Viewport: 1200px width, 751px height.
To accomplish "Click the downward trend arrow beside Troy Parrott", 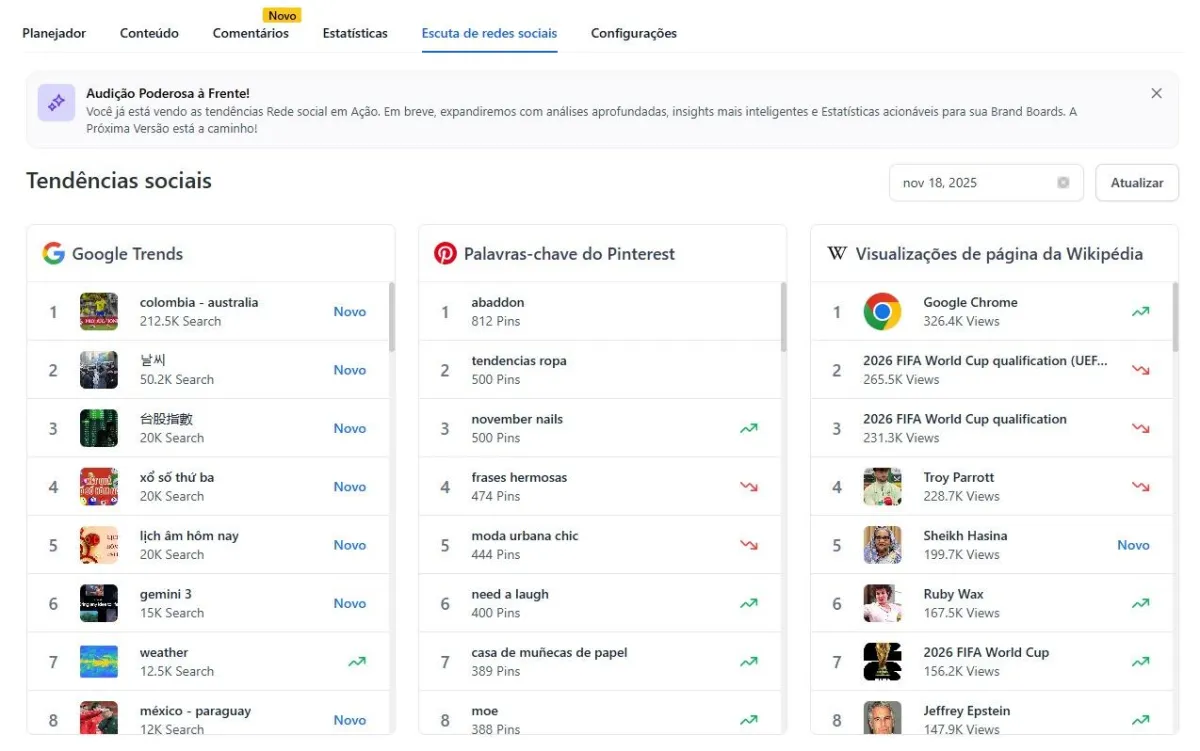I will point(1141,487).
